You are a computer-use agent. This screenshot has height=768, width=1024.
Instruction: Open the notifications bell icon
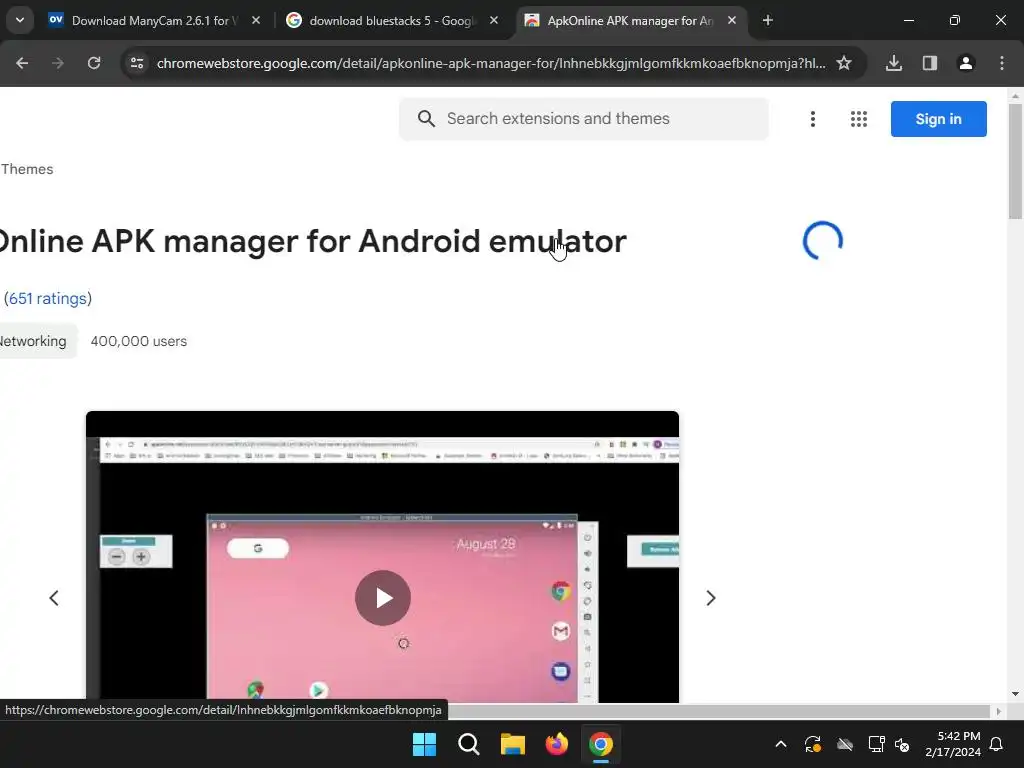pos(996,744)
